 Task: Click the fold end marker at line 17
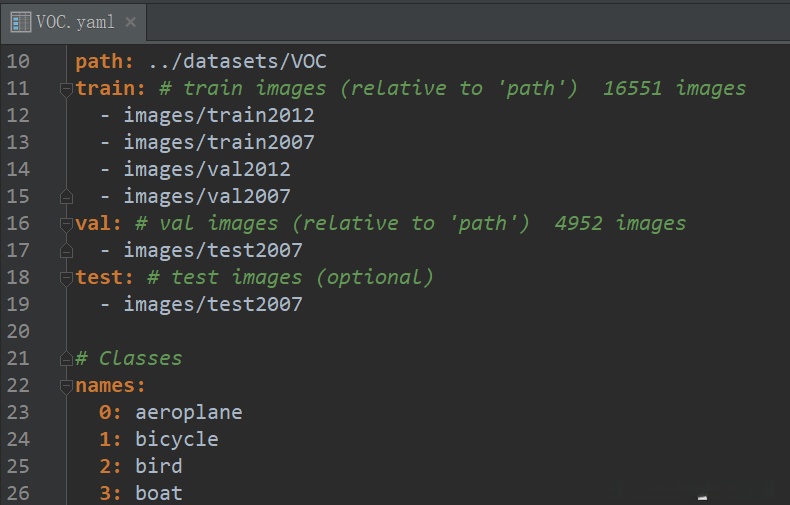click(x=66, y=251)
